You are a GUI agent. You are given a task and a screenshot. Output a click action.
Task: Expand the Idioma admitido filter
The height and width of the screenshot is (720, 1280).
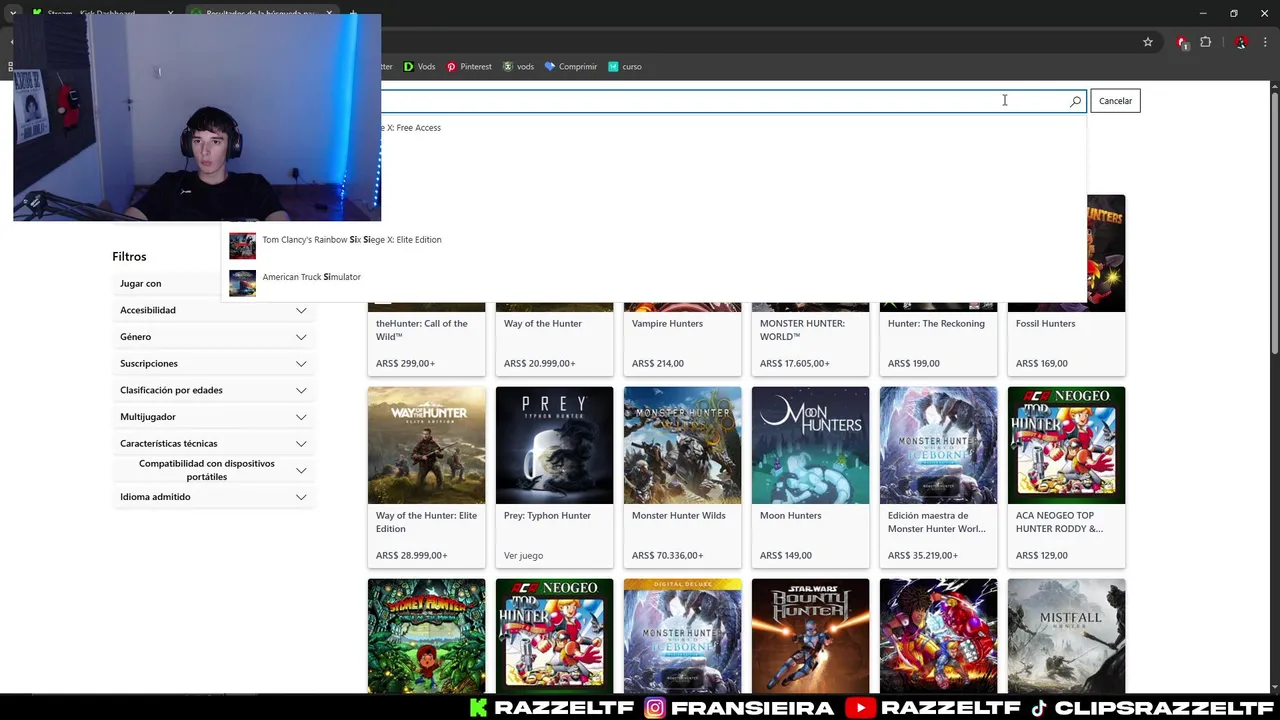(213, 497)
